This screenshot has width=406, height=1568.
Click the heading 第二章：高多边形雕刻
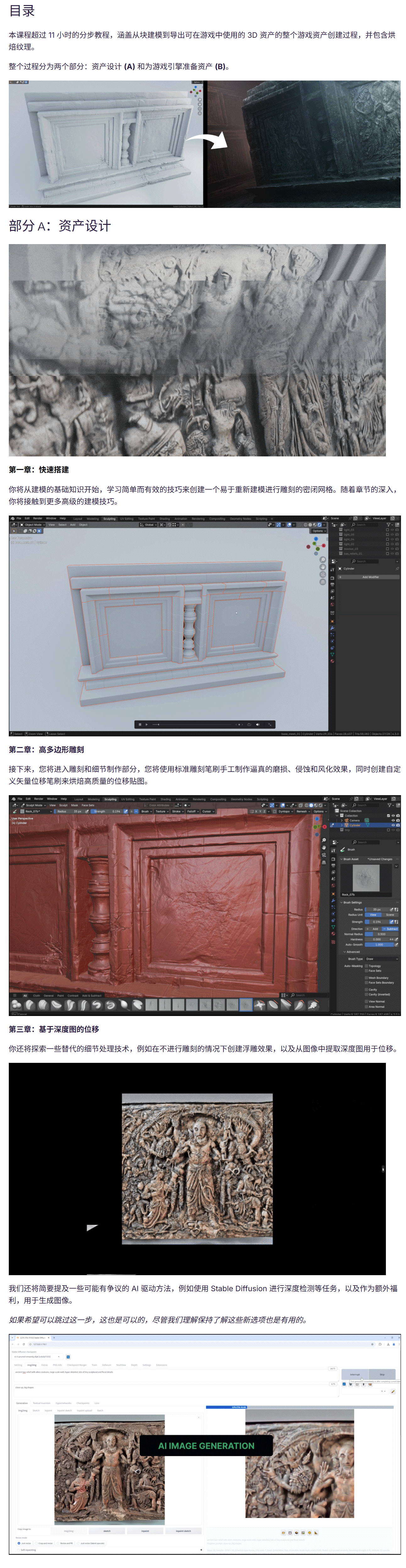46,750
